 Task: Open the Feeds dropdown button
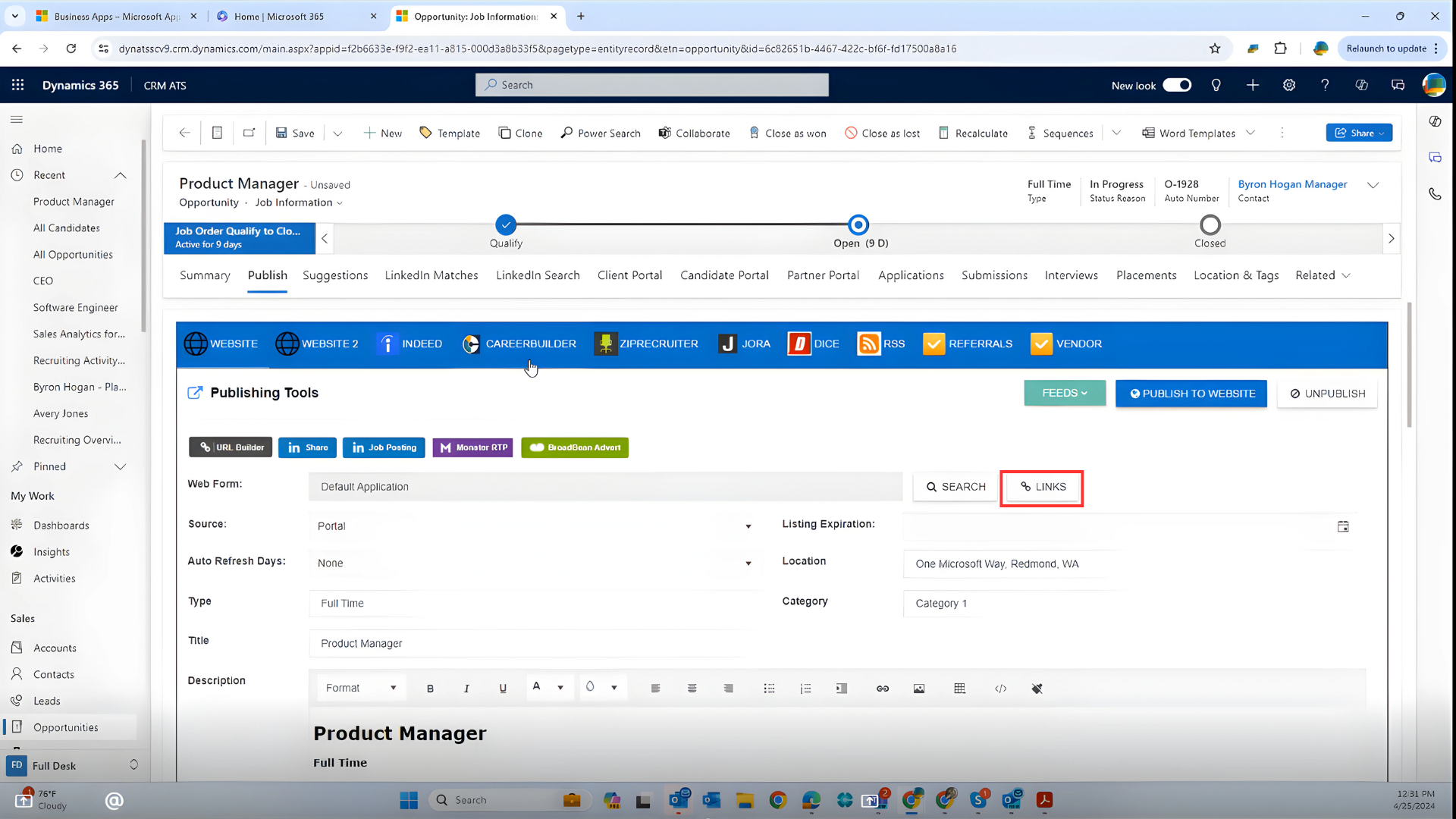[1065, 393]
